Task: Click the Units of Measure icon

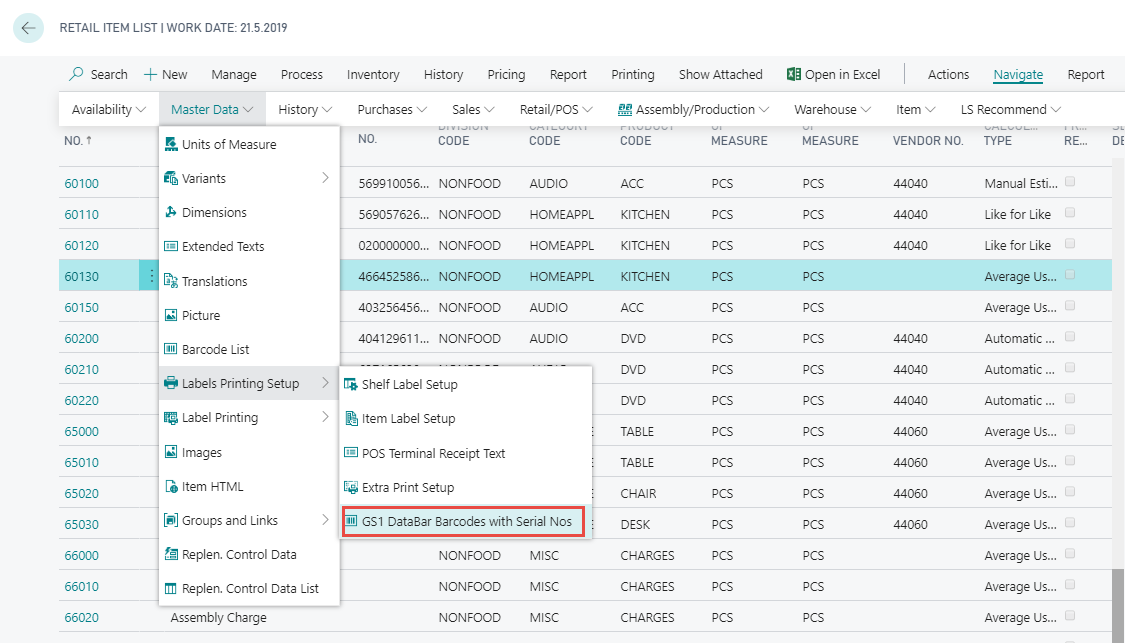Action: tap(171, 145)
